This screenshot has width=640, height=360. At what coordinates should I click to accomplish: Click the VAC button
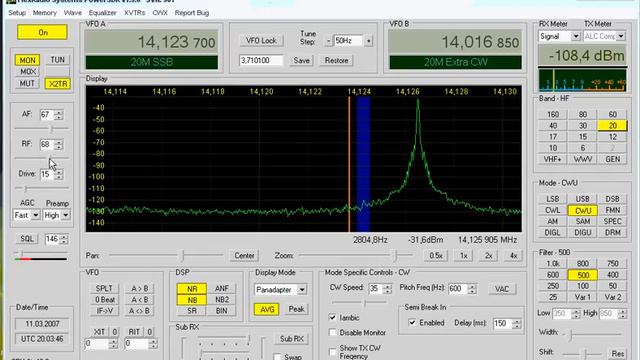pos(502,289)
